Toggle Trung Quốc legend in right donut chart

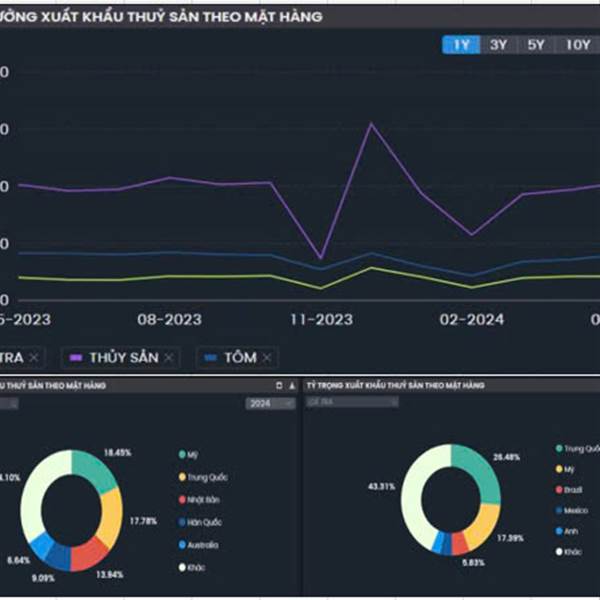click(577, 448)
